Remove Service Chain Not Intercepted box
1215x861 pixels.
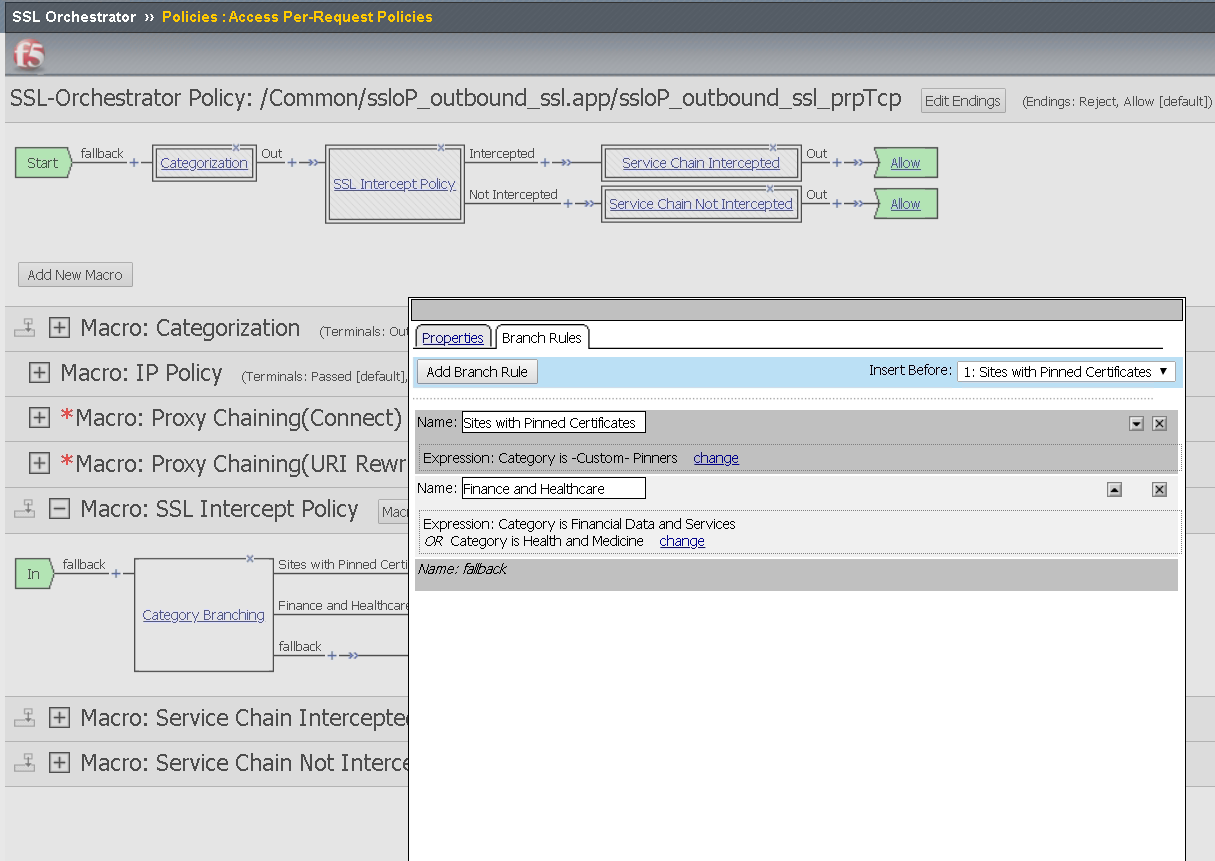(x=770, y=188)
